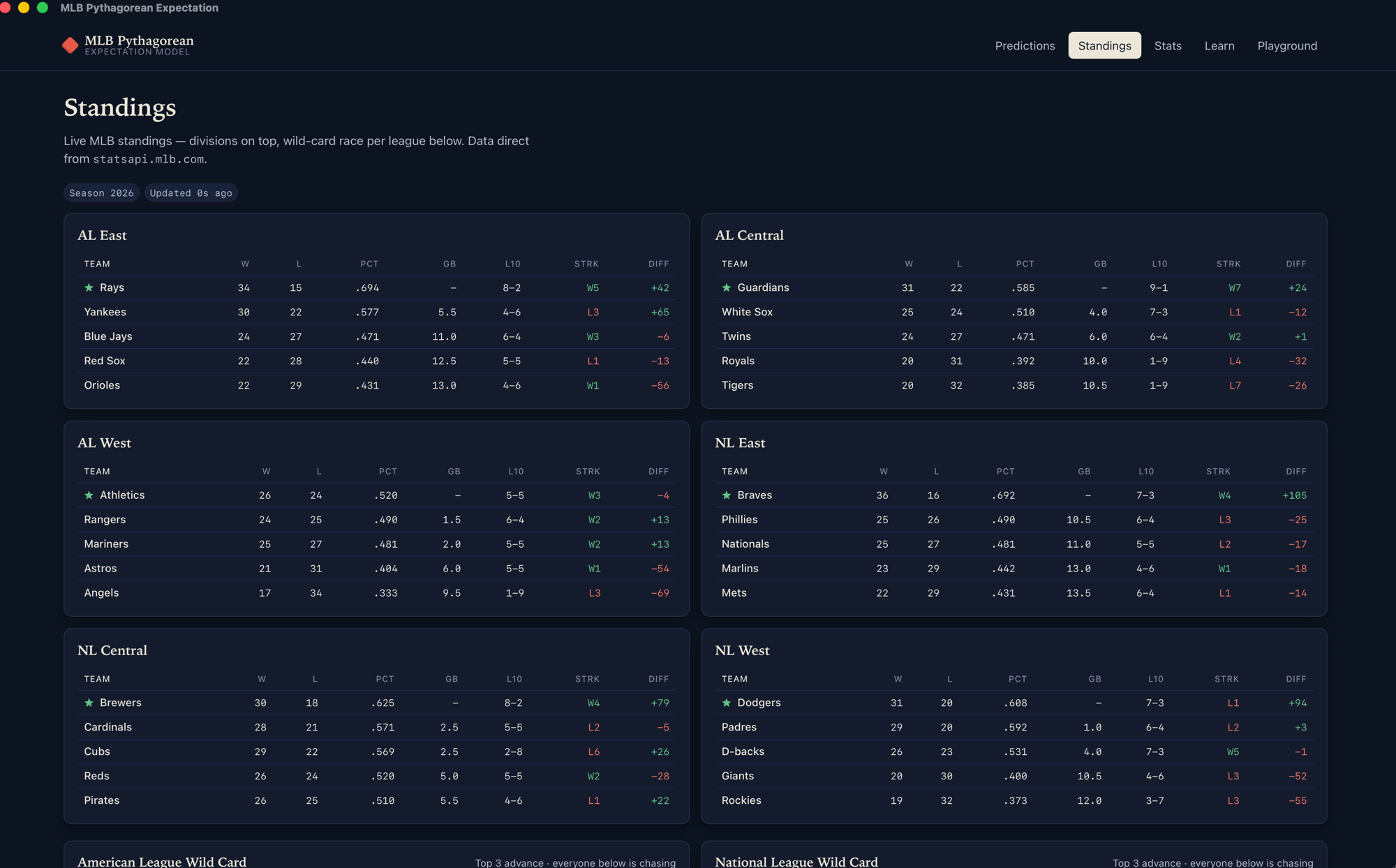Image resolution: width=1396 pixels, height=868 pixels.
Task: Click the star icon beside Dodgers
Action: point(726,703)
